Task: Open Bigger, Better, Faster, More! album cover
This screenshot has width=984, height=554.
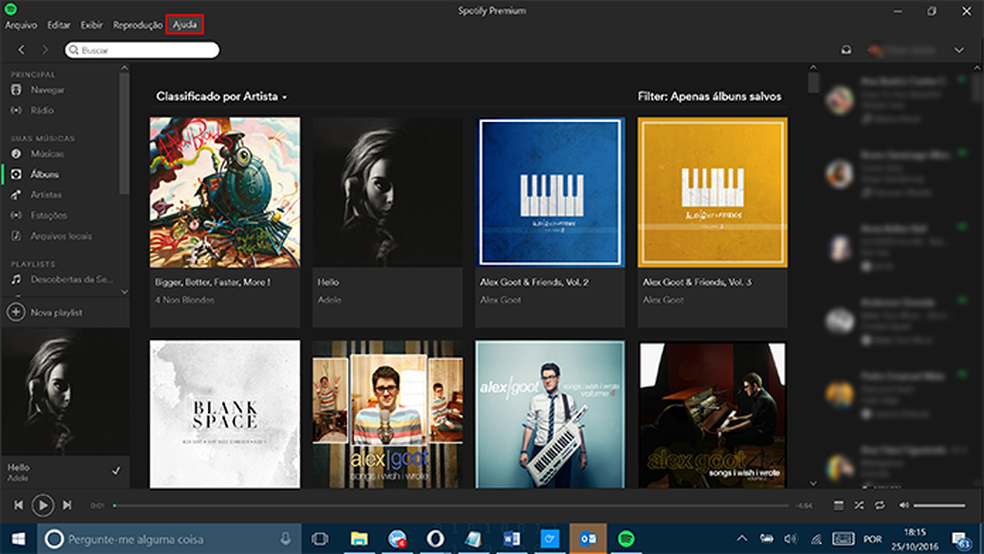Action: point(225,193)
